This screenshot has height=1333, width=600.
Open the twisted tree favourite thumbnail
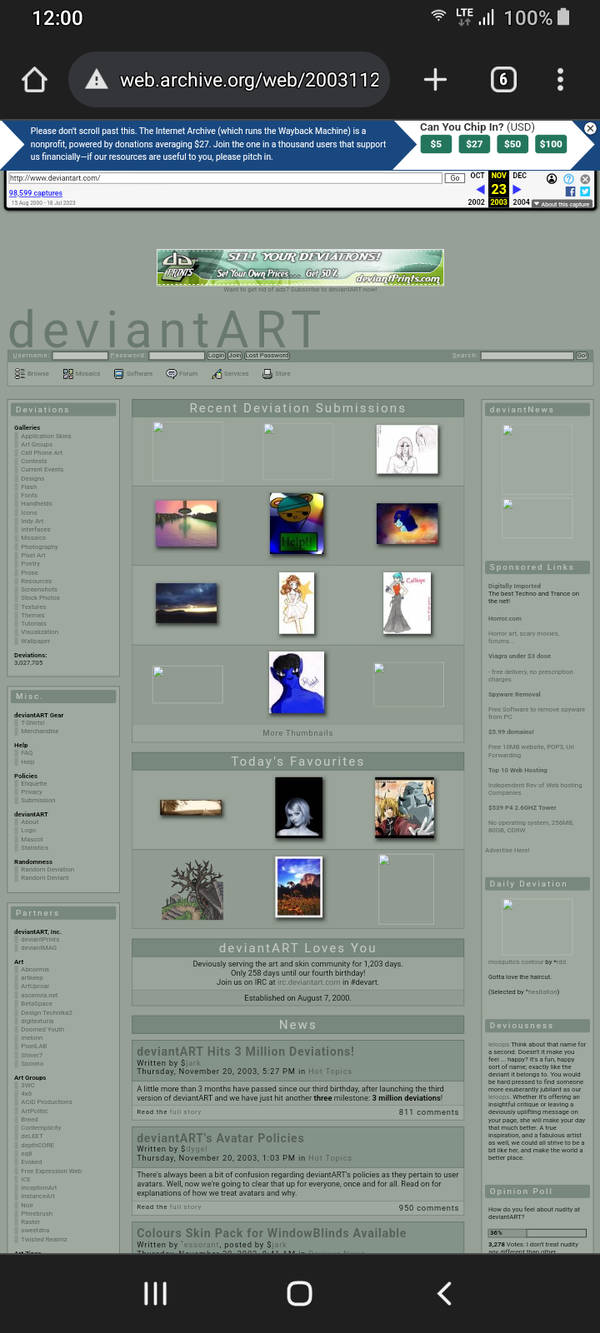pos(192,890)
